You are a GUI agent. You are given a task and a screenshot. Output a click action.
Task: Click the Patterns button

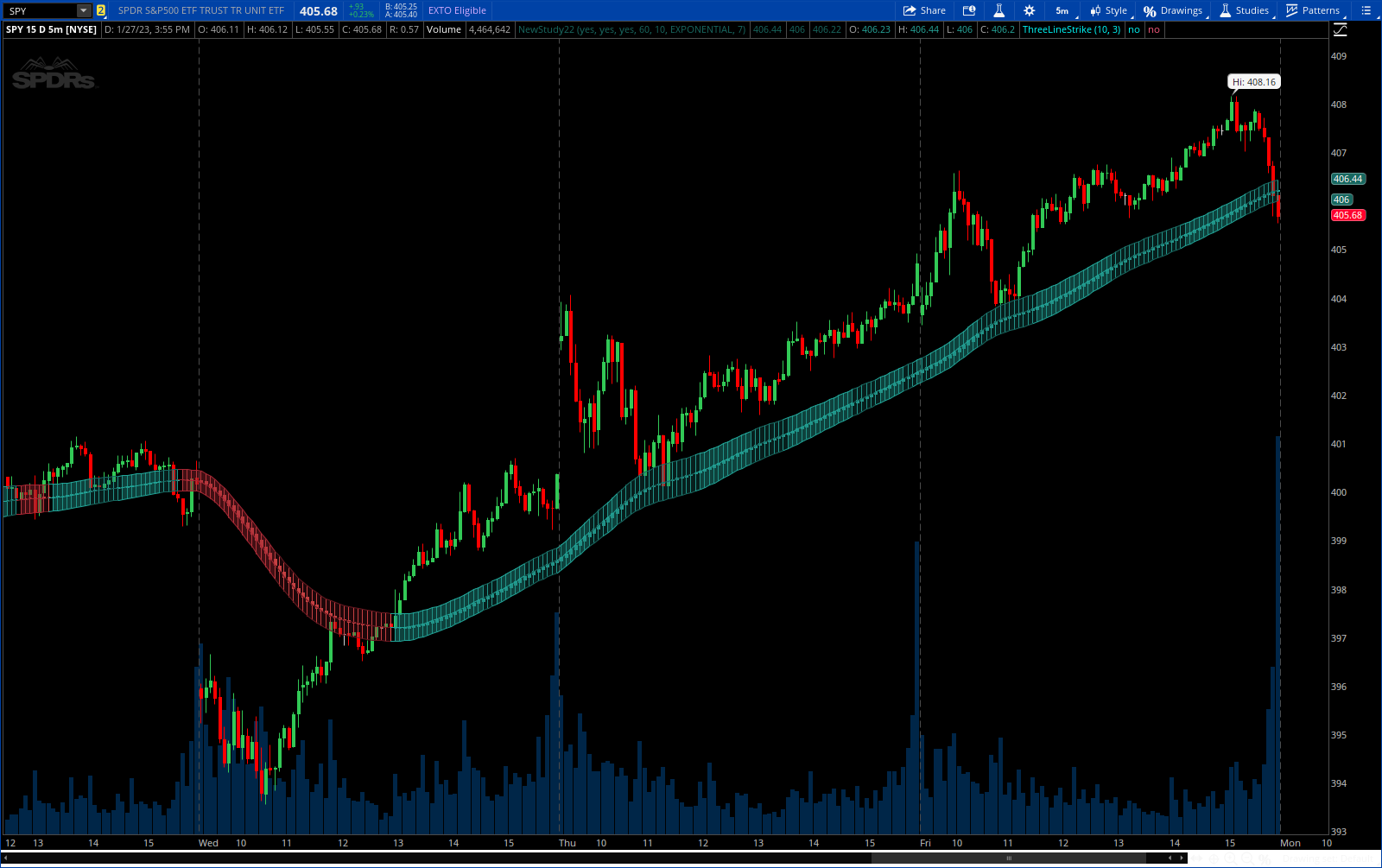1313,10
